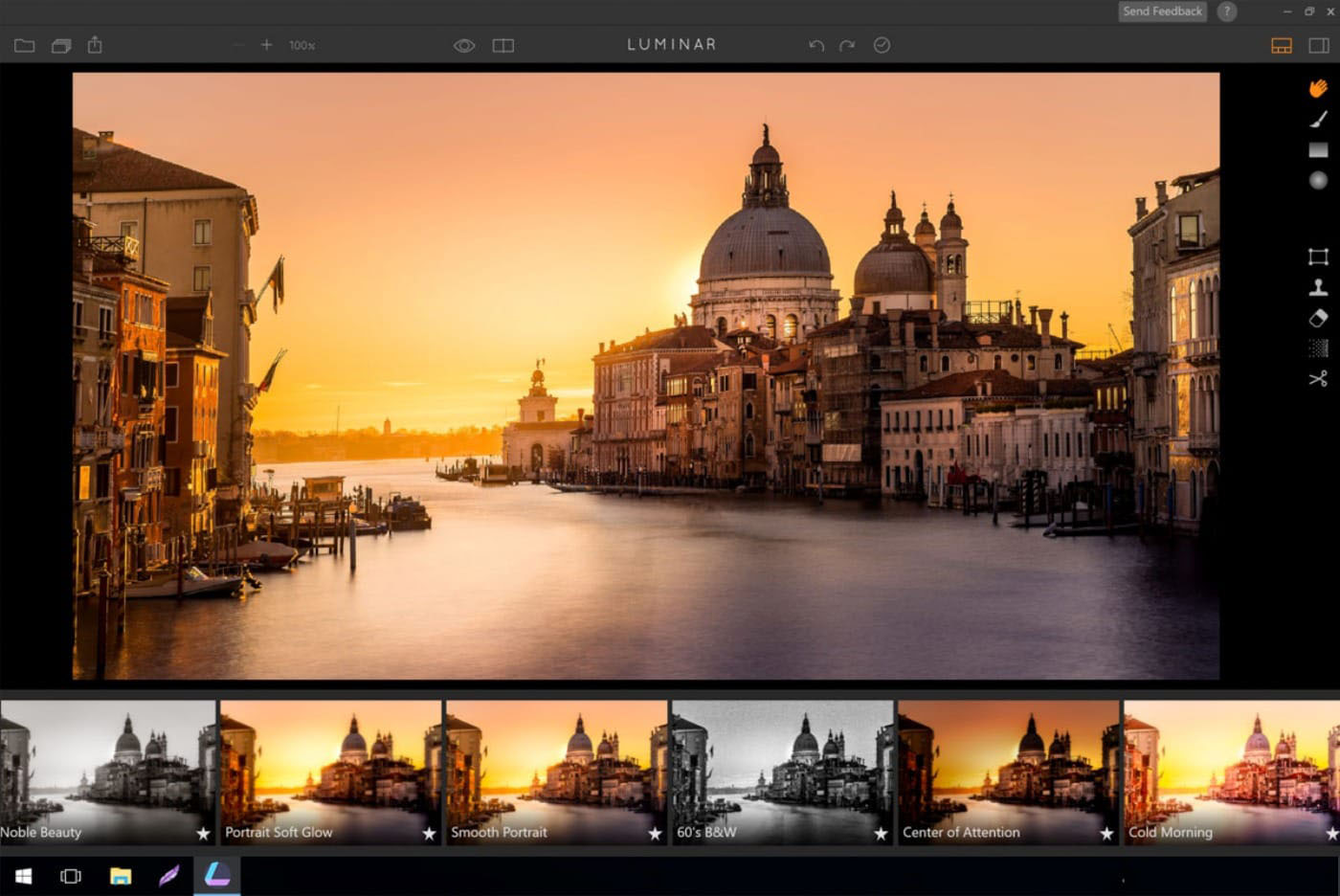Open the Denoise tool
Viewport: 1340px width, 896px height.
1318,348
